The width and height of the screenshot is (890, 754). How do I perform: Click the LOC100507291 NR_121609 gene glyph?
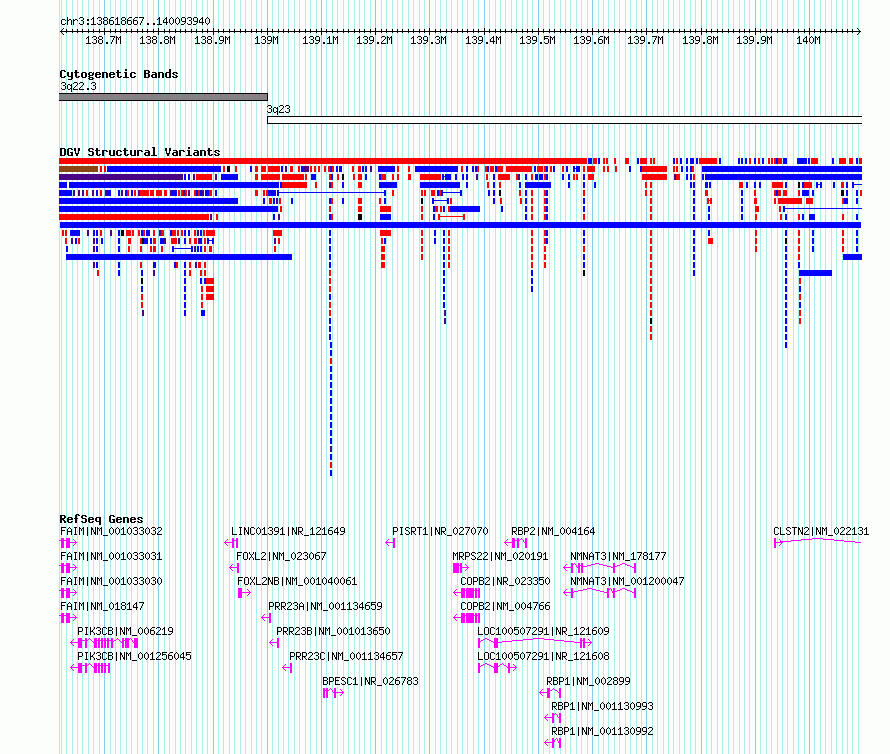(535, 643)
